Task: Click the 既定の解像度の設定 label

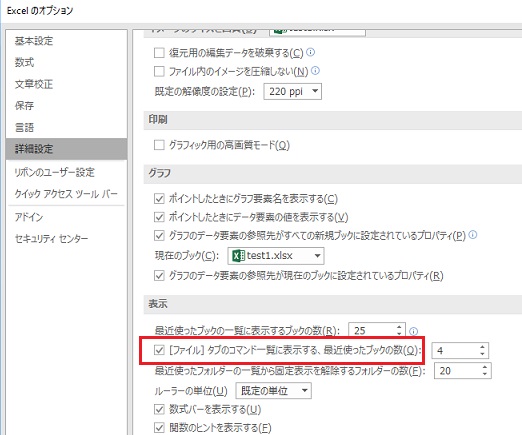Action: coord(204,91)
